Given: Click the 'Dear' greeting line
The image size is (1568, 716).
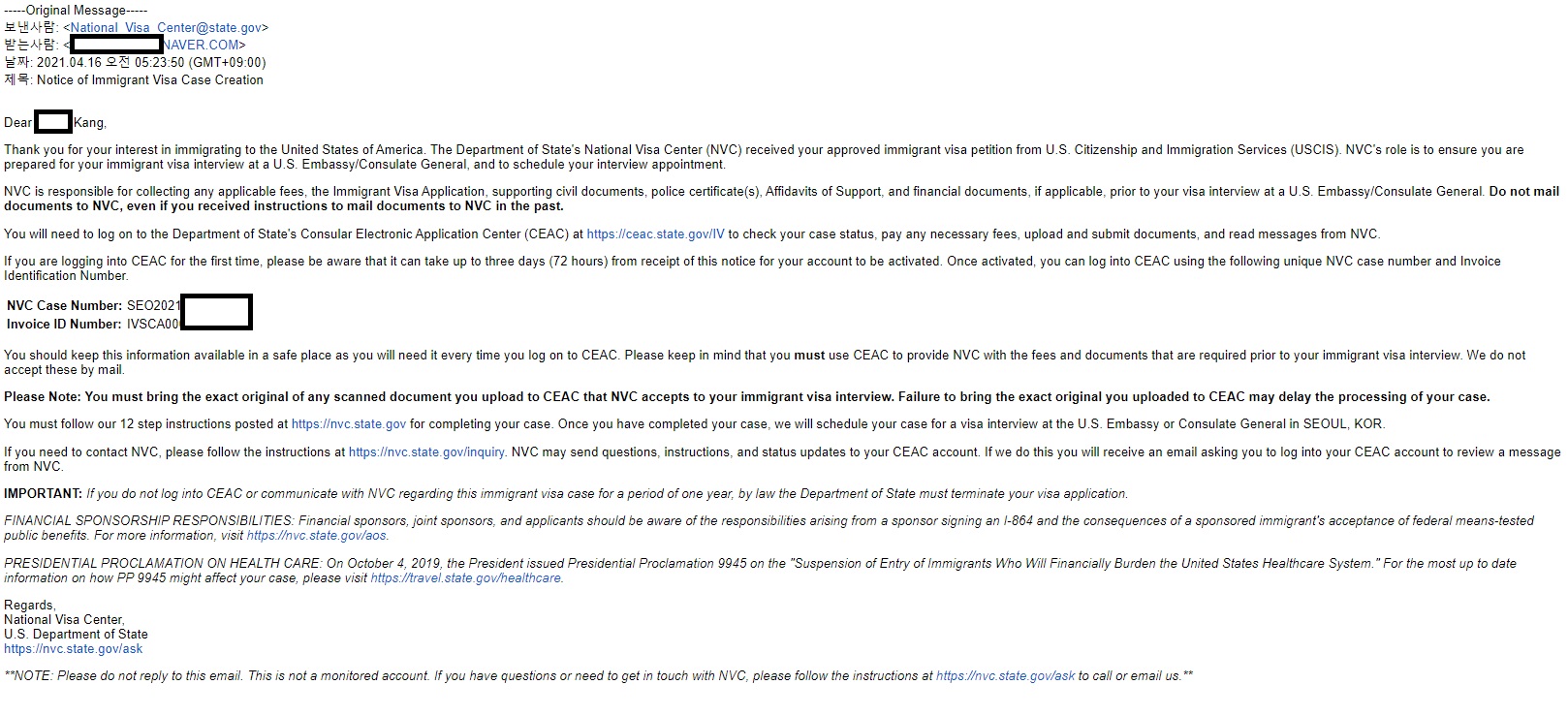Looking at the screenshot, I should (55, 123).
